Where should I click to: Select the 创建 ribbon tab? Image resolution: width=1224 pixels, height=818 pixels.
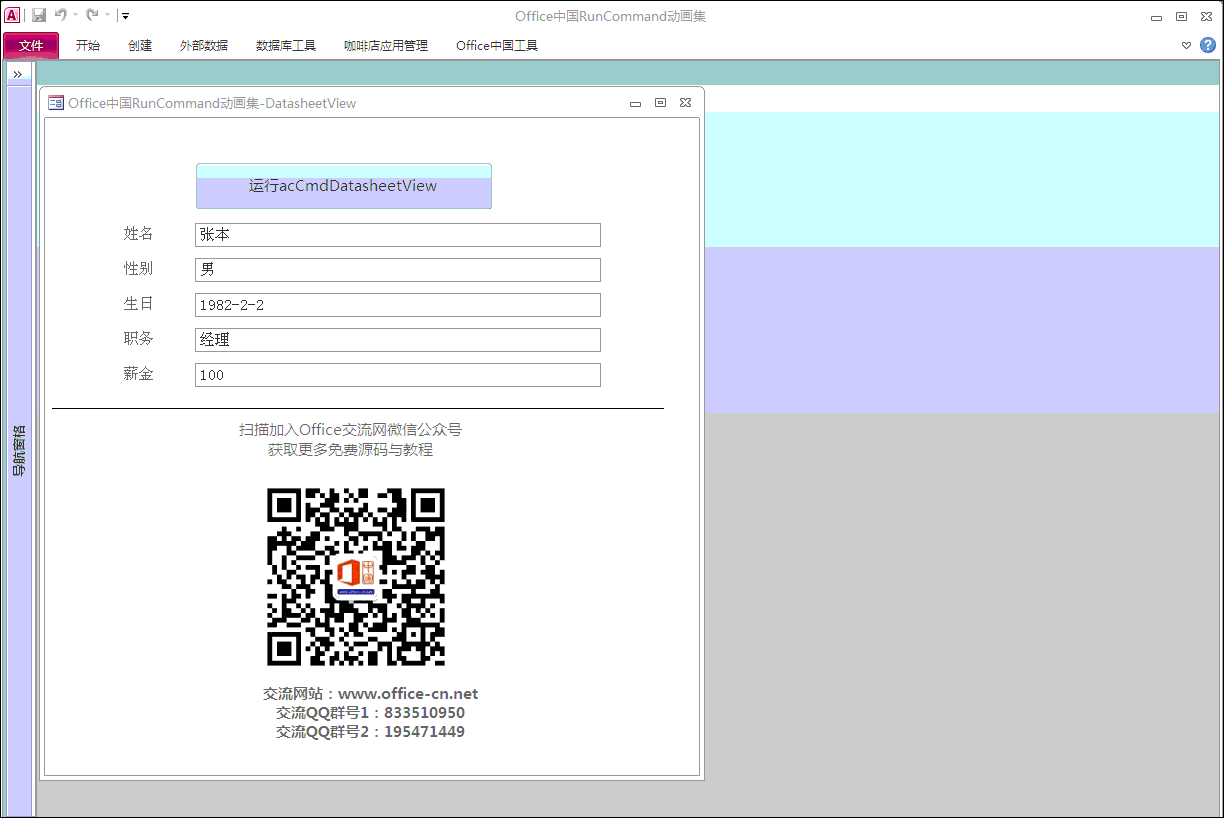click(x=140, y=45)
